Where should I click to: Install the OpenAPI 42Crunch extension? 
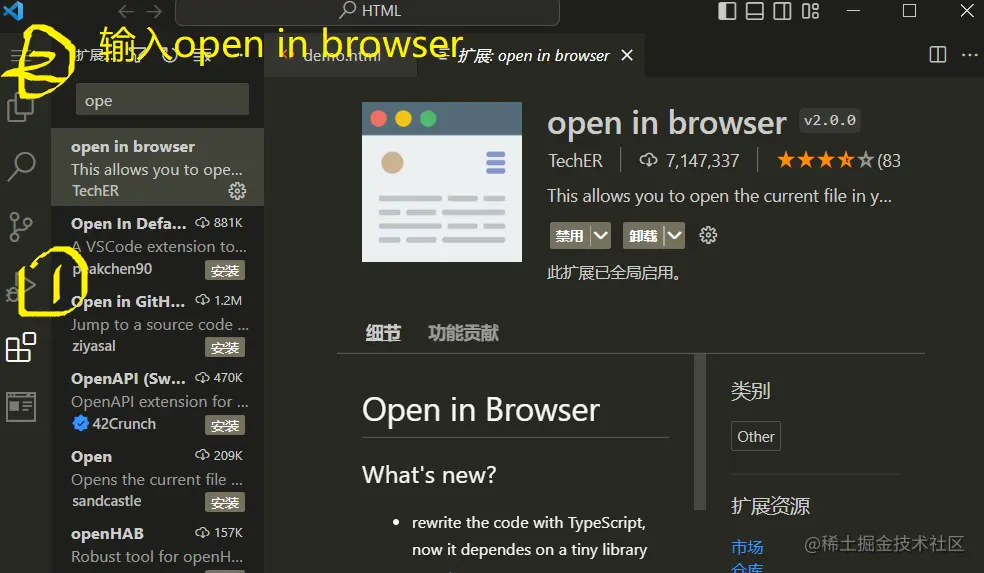pyautogui.click(x=225, y=426)
